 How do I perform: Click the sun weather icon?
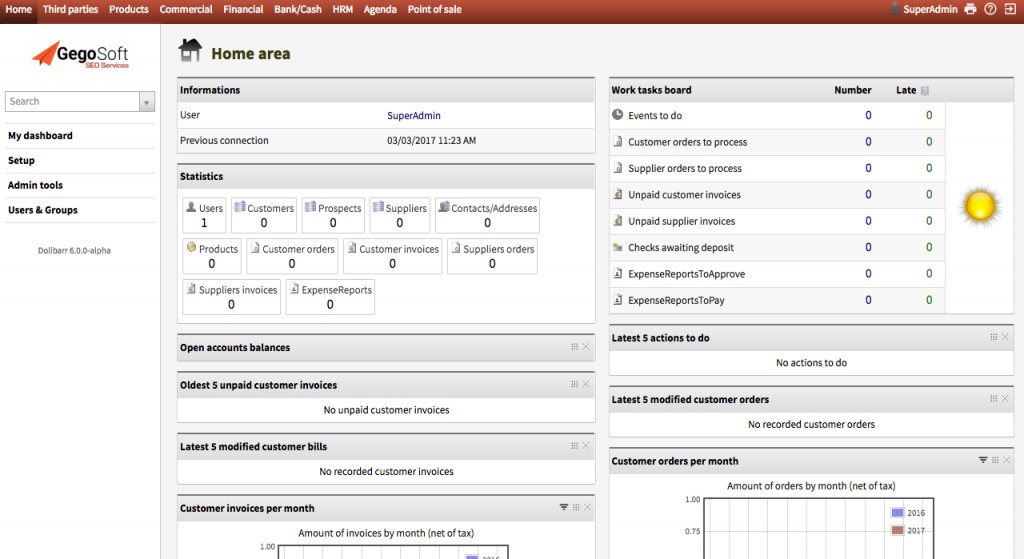pyautogui.click(x=979, y=206)
